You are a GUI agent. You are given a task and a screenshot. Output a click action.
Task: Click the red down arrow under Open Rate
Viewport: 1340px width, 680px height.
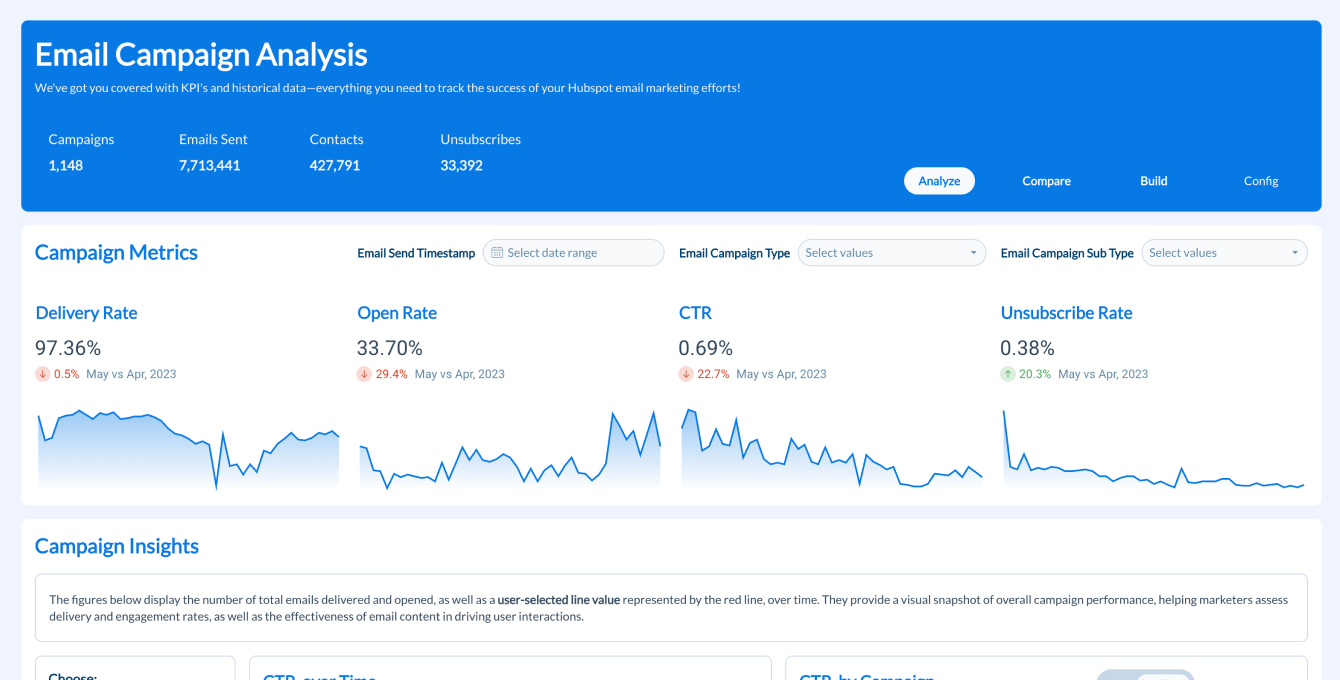point(365,374)
